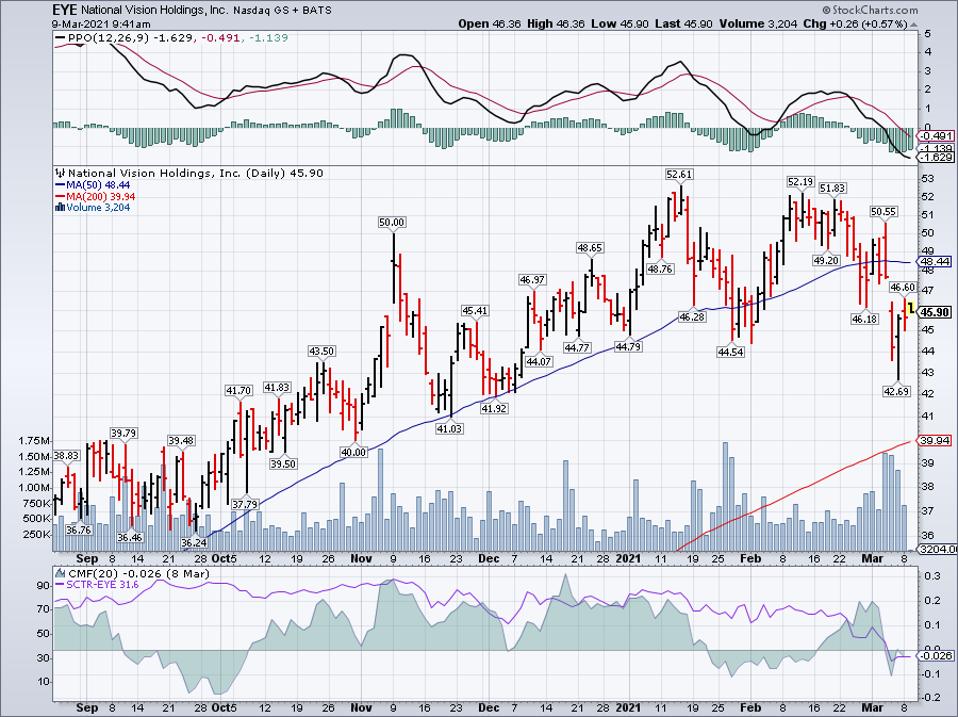Click the black line swatch before PPO(12,26,9)
Viewport: 958px width, 717px height.
[60, 38]
